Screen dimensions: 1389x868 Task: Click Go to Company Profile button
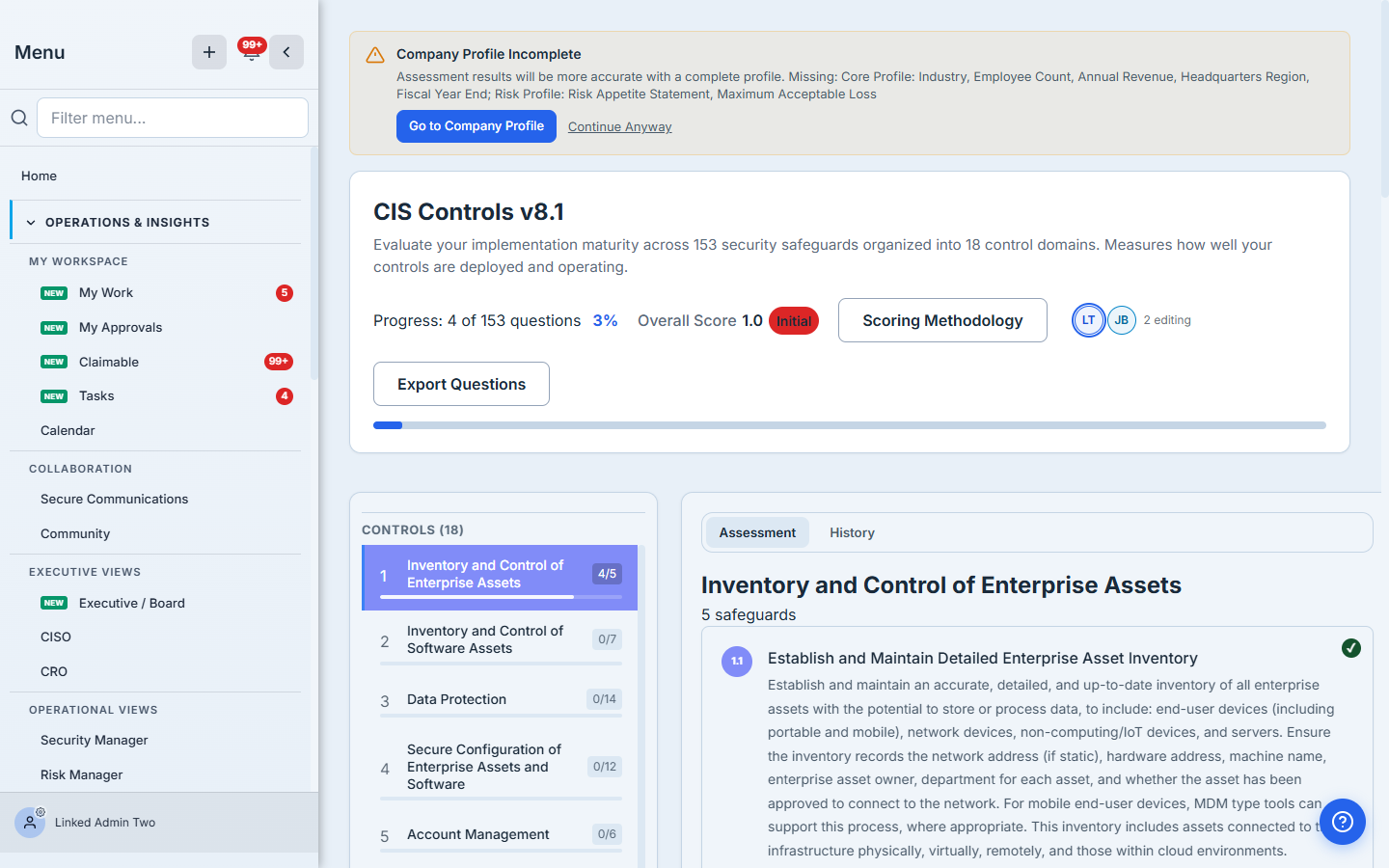point(477,126)
